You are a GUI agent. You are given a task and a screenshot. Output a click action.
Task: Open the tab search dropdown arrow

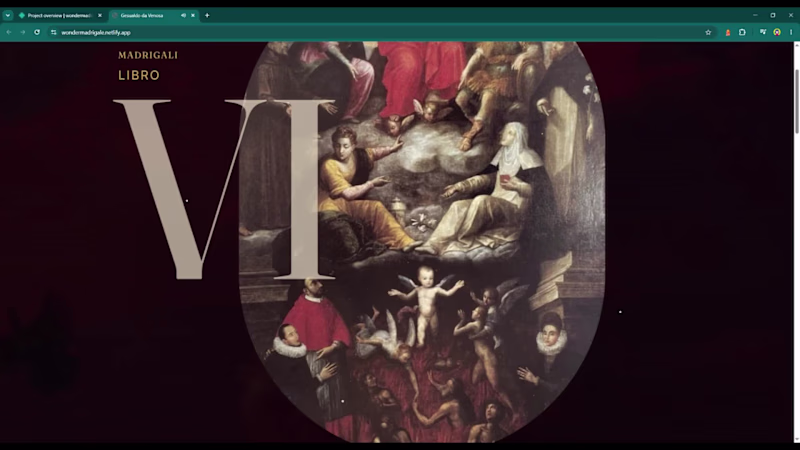tap(8, 15)
